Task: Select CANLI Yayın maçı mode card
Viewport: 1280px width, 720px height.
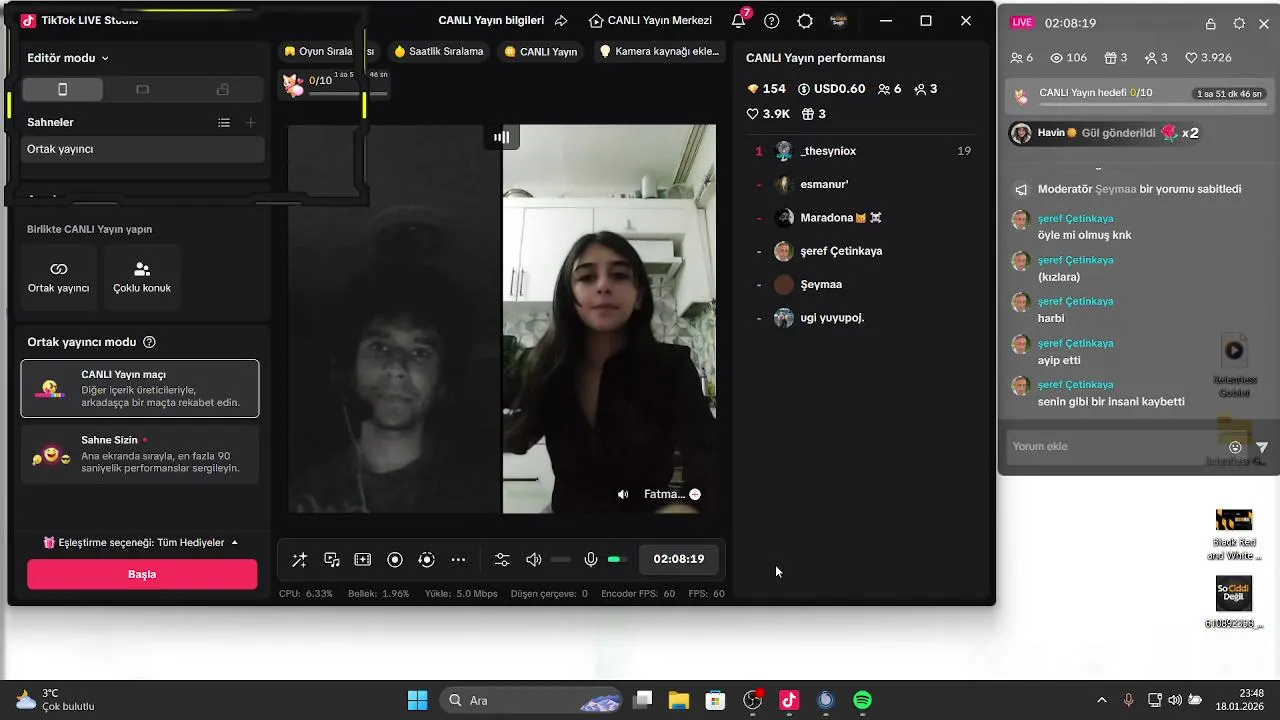Action: (x=140, y=388)
